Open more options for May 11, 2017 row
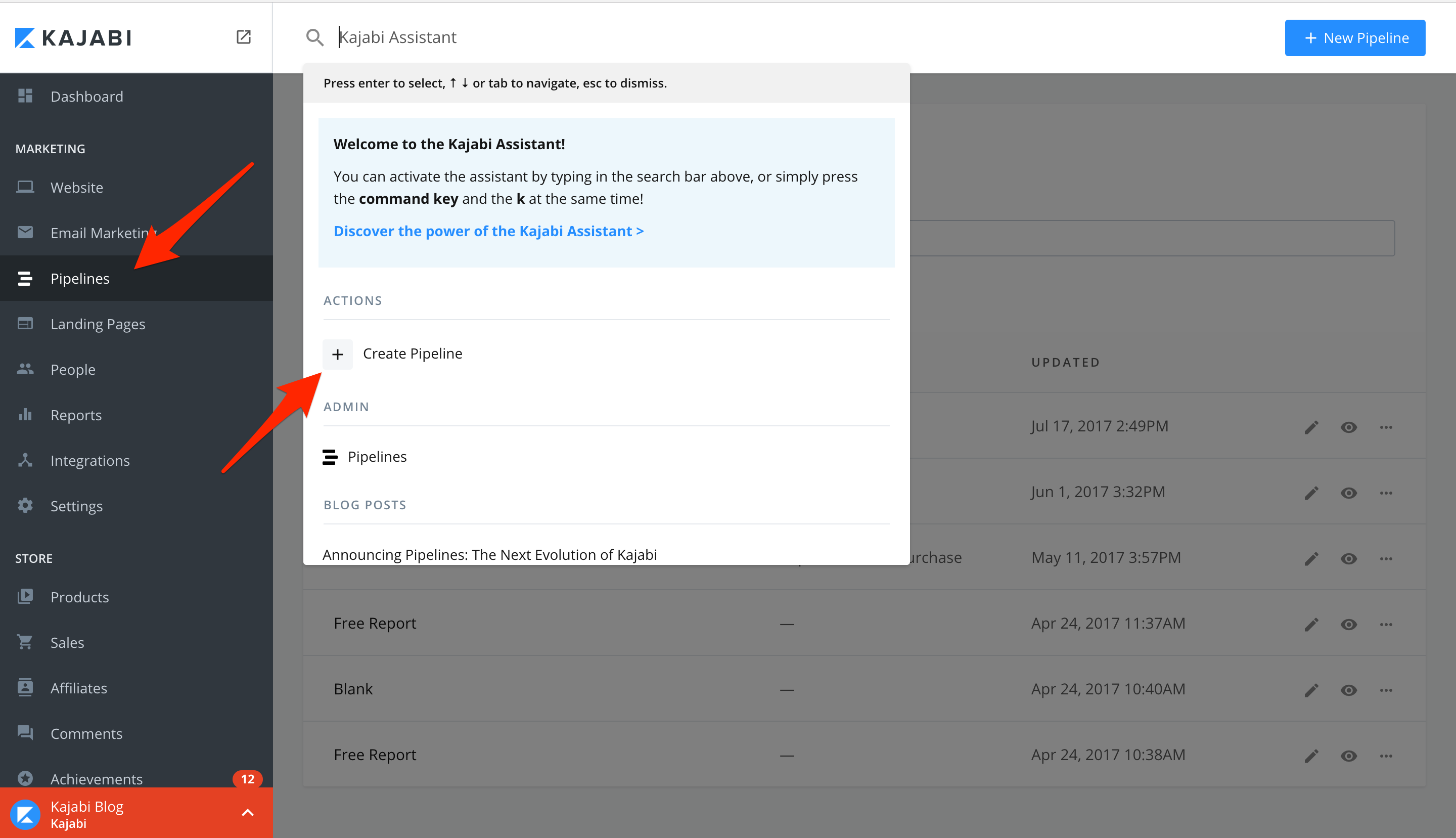This screenshot has height=838, width=1456. click(x=1386, y=558)
